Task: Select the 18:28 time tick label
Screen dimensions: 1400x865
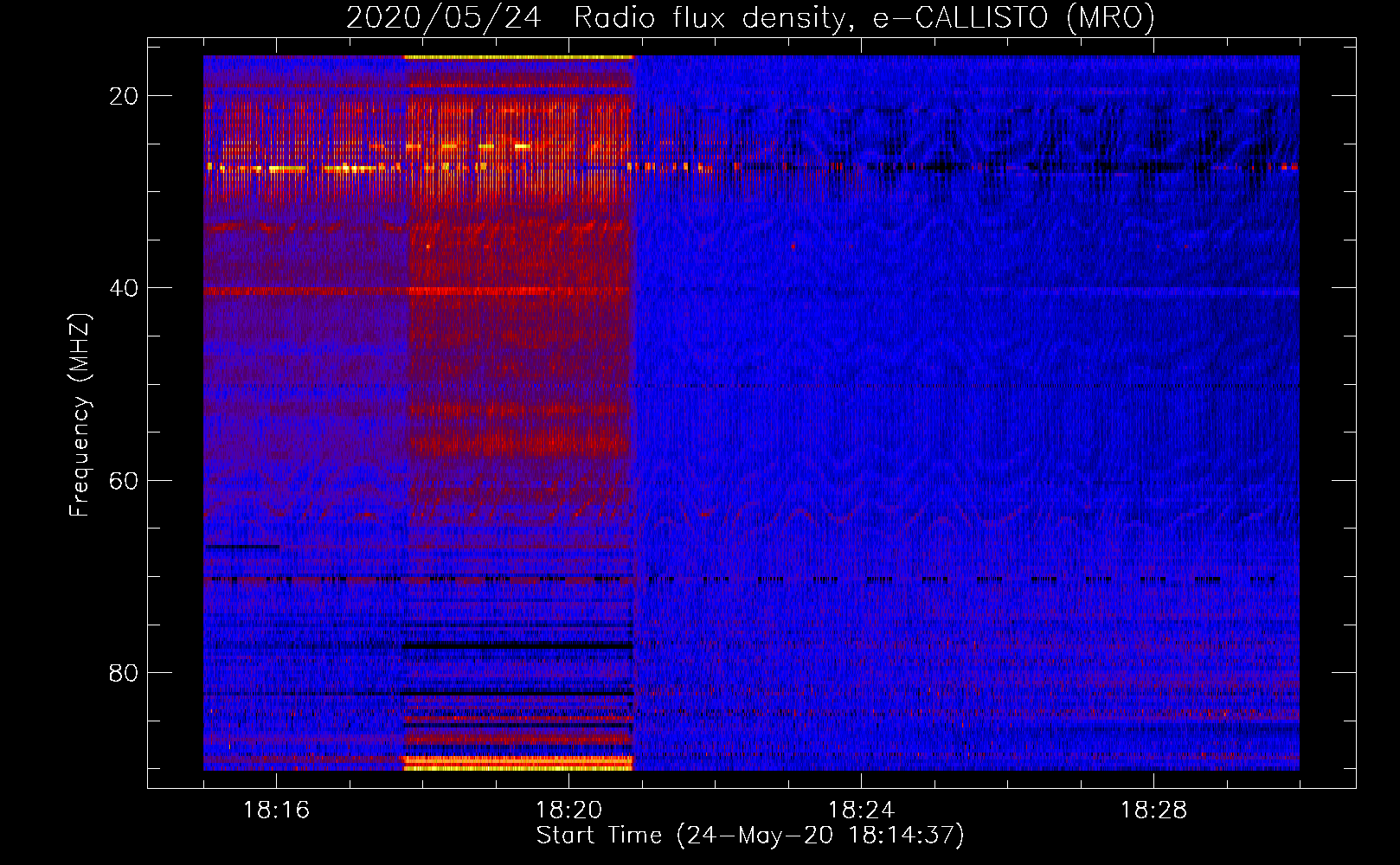Action: click(x=1153, y=811)
